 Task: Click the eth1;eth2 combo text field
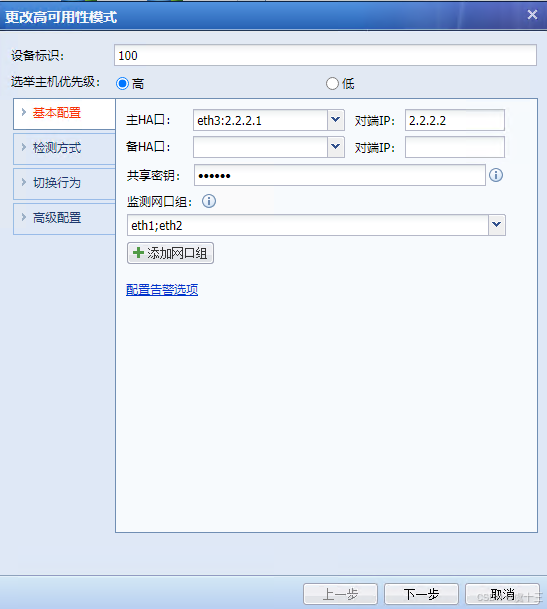308,225
